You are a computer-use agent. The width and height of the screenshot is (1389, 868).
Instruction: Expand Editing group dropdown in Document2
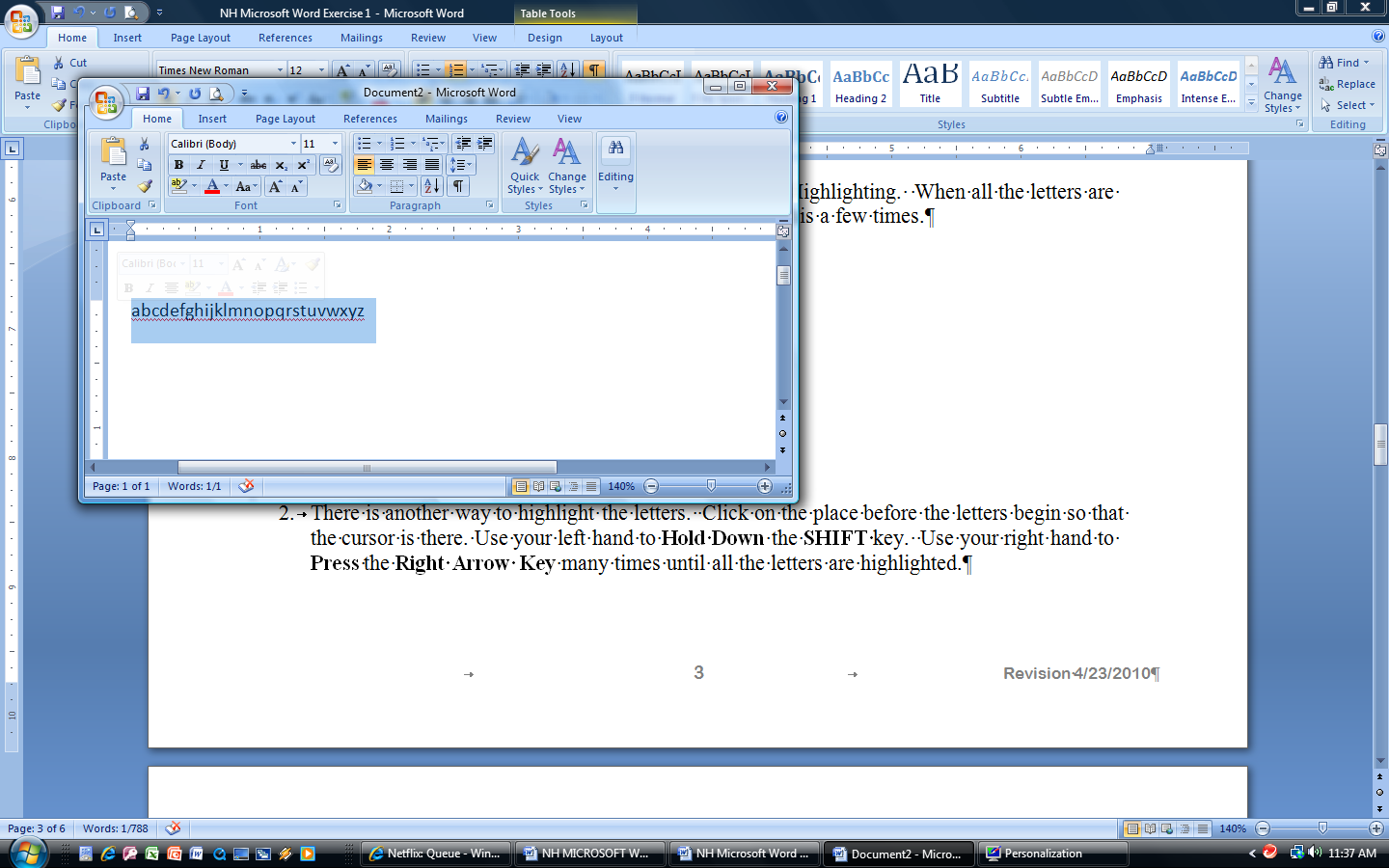(x=615, y=166)
